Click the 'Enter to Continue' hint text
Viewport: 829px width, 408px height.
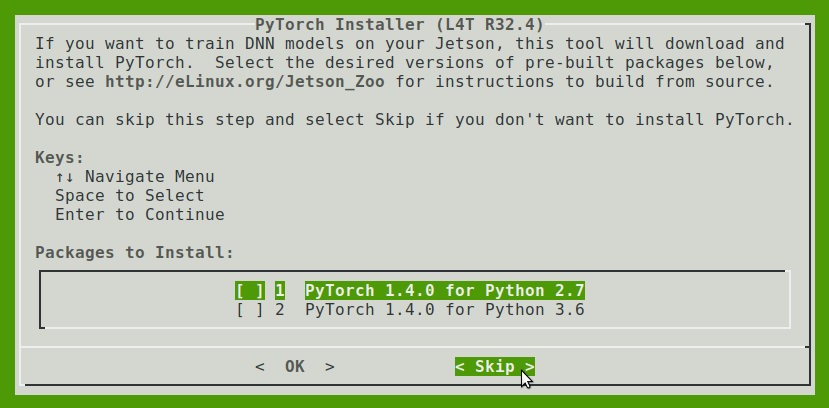[140, 215]
